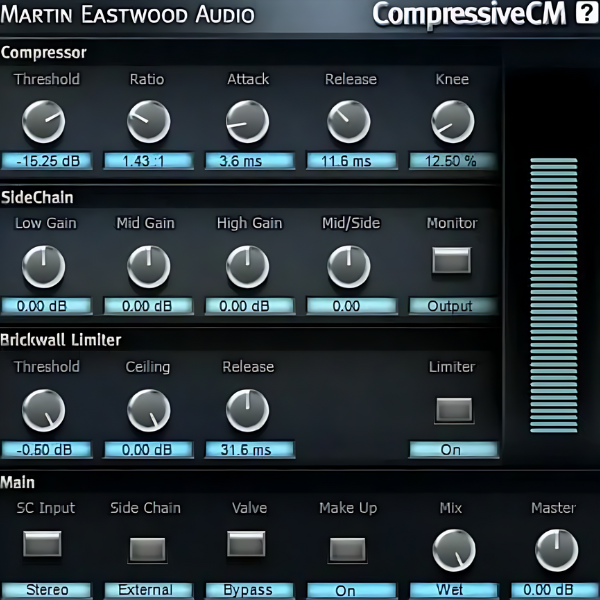The width and height of the screenshot is (600, 600).
Task: Click the Mid/Side knob
Action: tap(349, 267)
